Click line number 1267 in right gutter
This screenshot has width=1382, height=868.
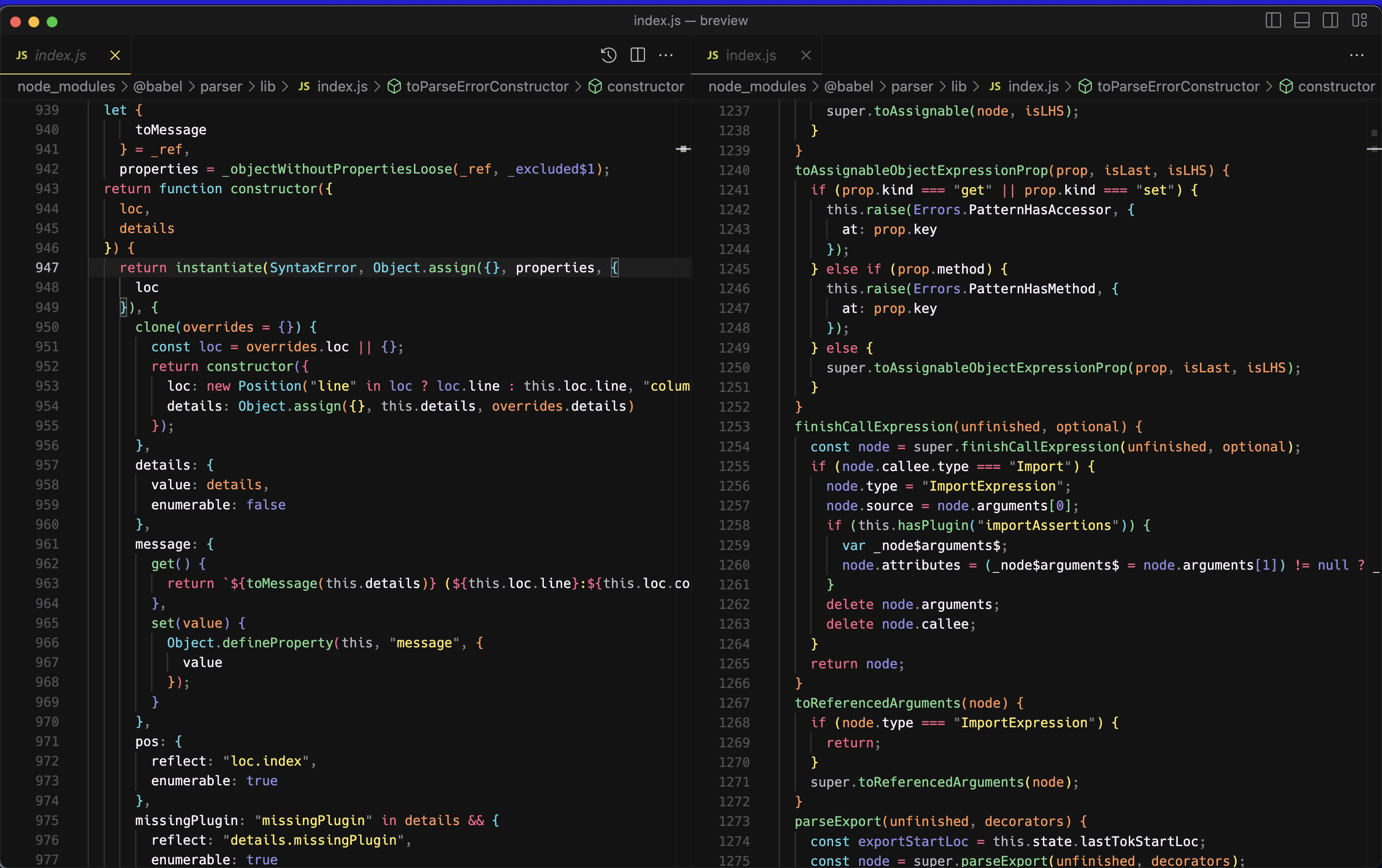(x=734, y=704)
